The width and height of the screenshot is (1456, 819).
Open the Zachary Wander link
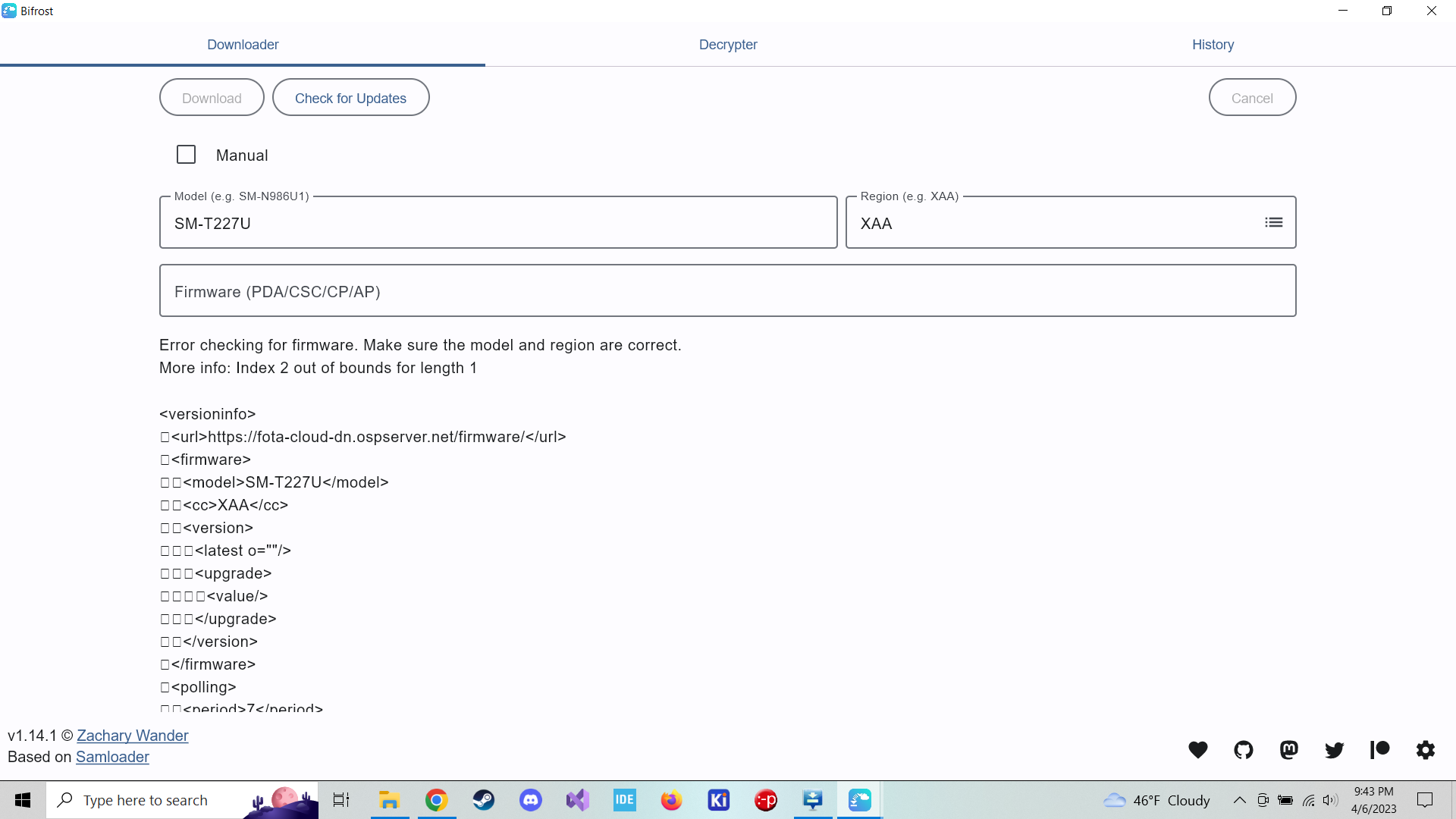[133, 736]
